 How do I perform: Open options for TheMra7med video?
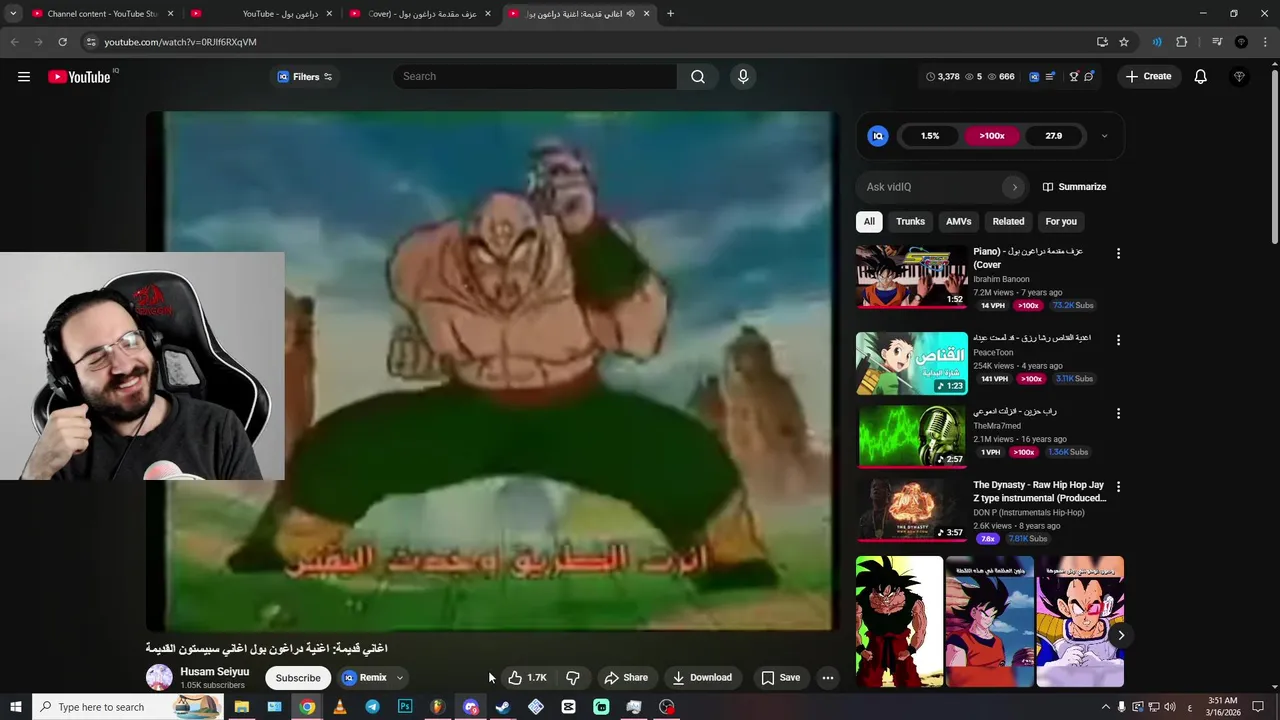(x=1118, y=413)
